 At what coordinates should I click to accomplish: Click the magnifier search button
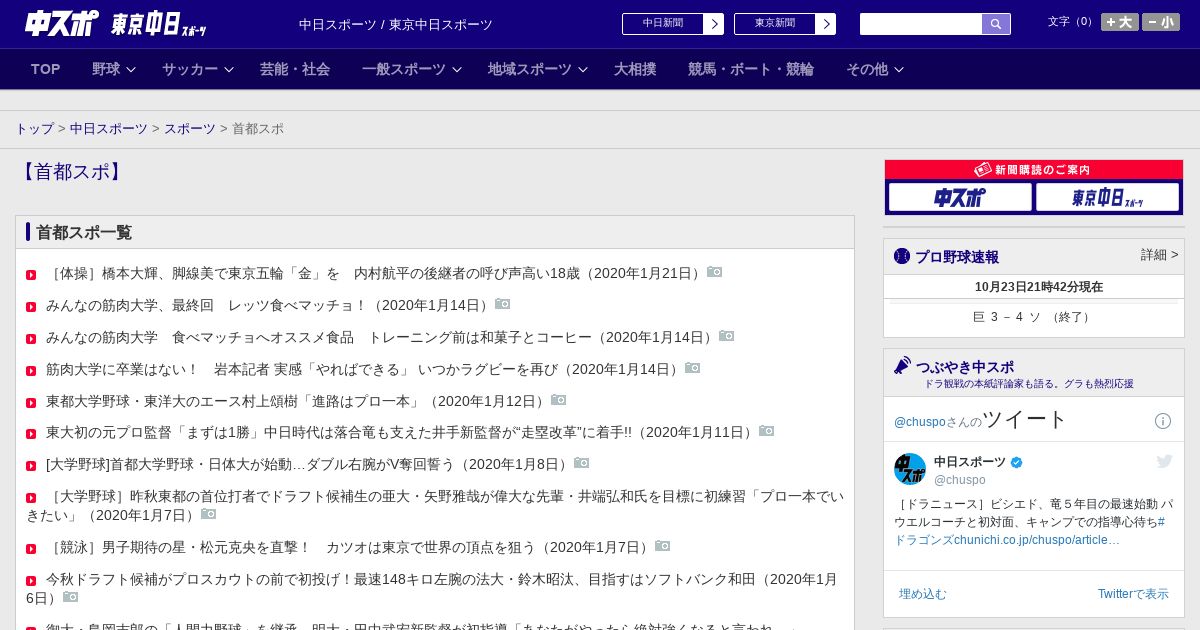coord(996,24)
